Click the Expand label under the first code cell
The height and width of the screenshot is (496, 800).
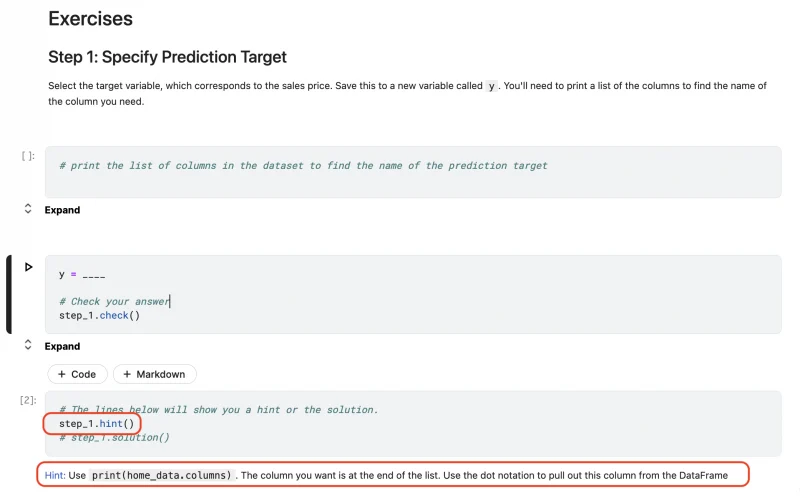(x=62, y=210)
